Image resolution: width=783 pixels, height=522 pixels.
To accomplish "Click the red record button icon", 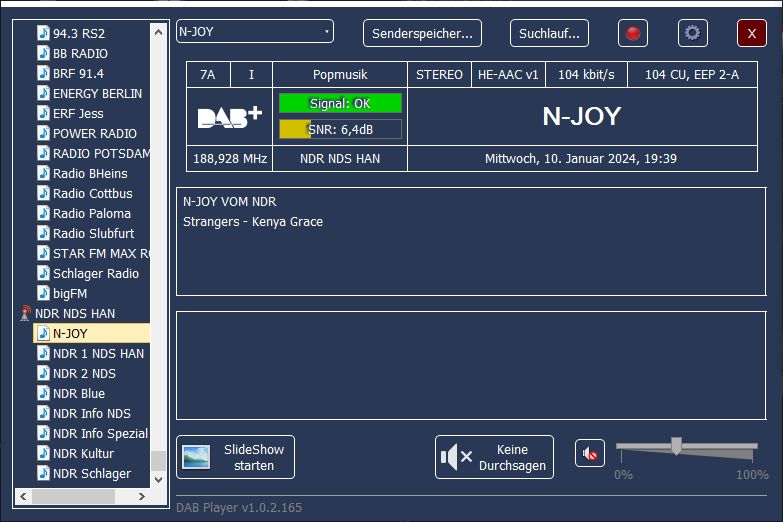I will coord(632,33).
